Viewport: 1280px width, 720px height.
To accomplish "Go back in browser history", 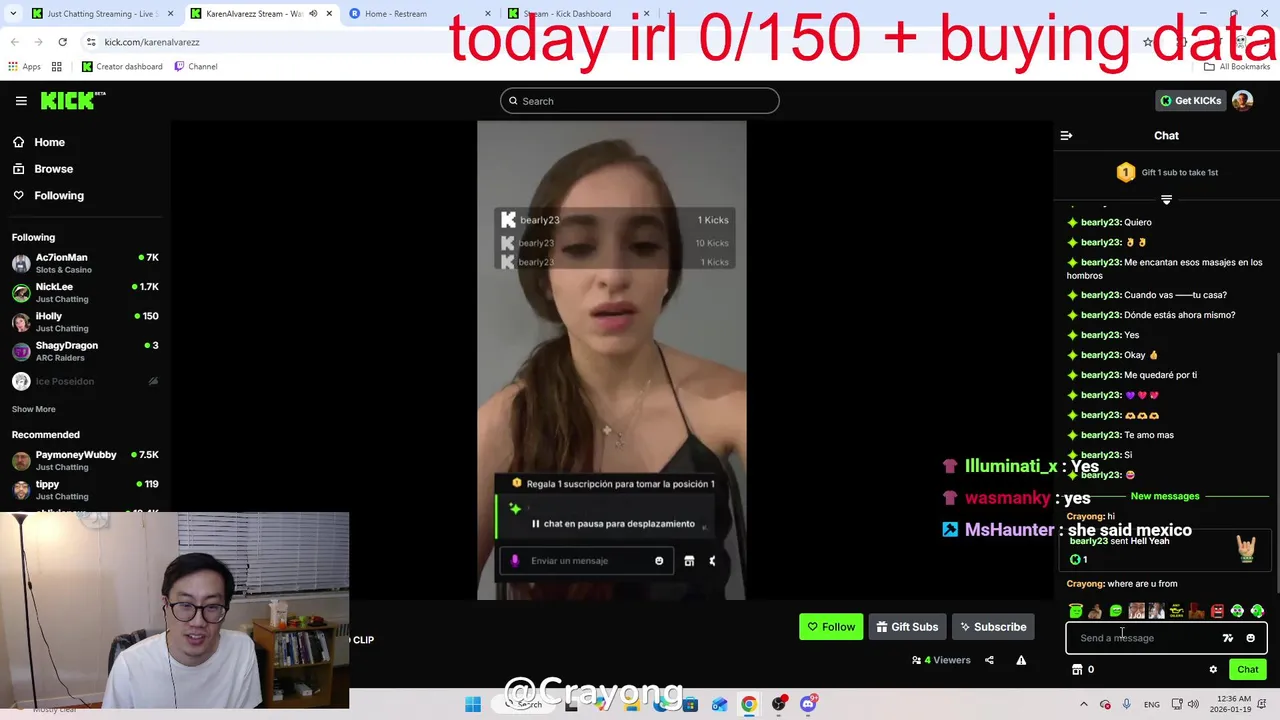I will pos(14,42).
